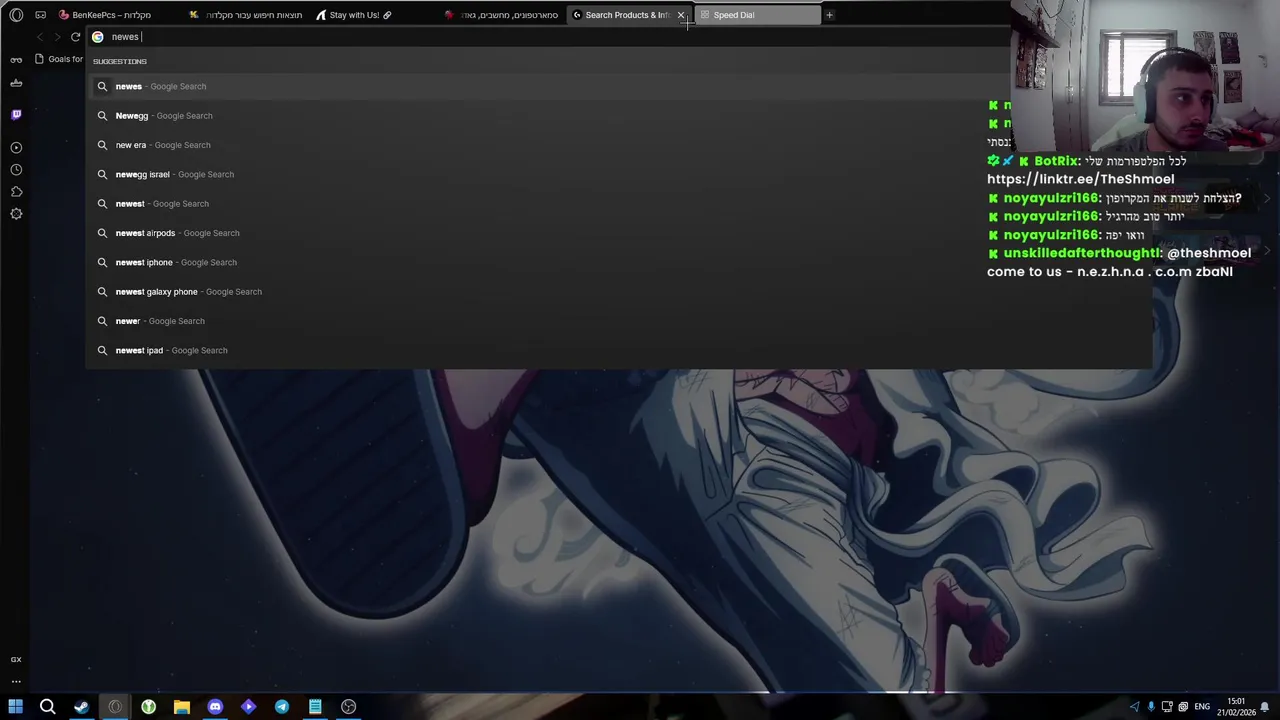Select the "newest galaxy phone" suggestion

point(618,292)
